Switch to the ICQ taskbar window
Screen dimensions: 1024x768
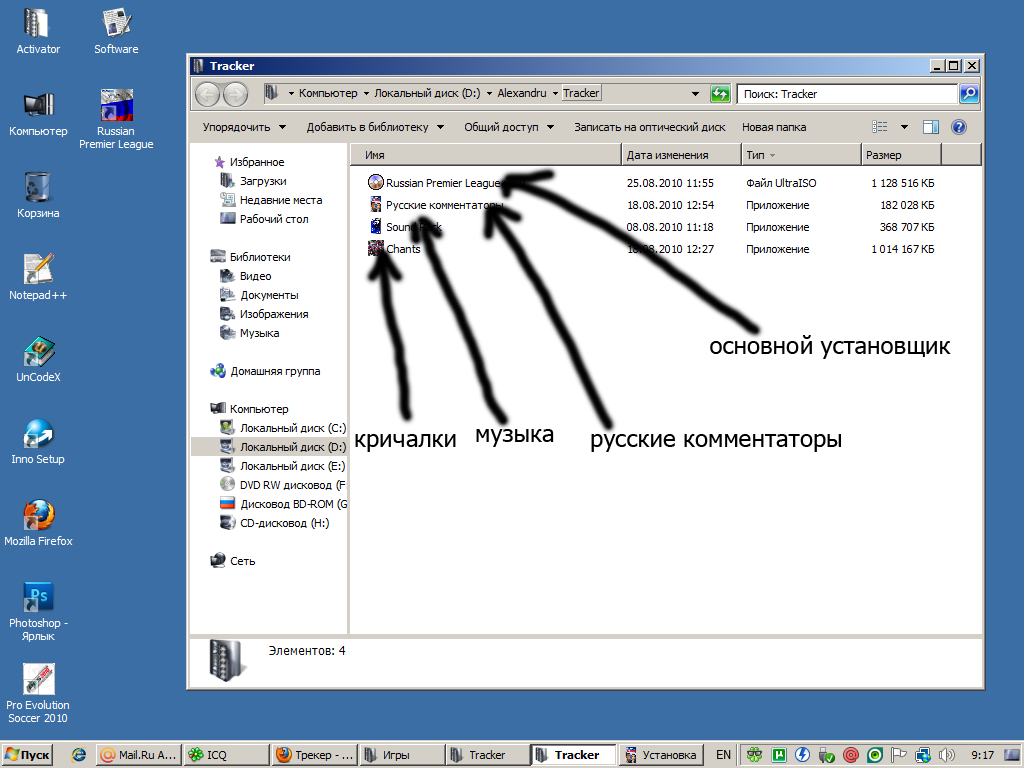(x=226, y=755)
